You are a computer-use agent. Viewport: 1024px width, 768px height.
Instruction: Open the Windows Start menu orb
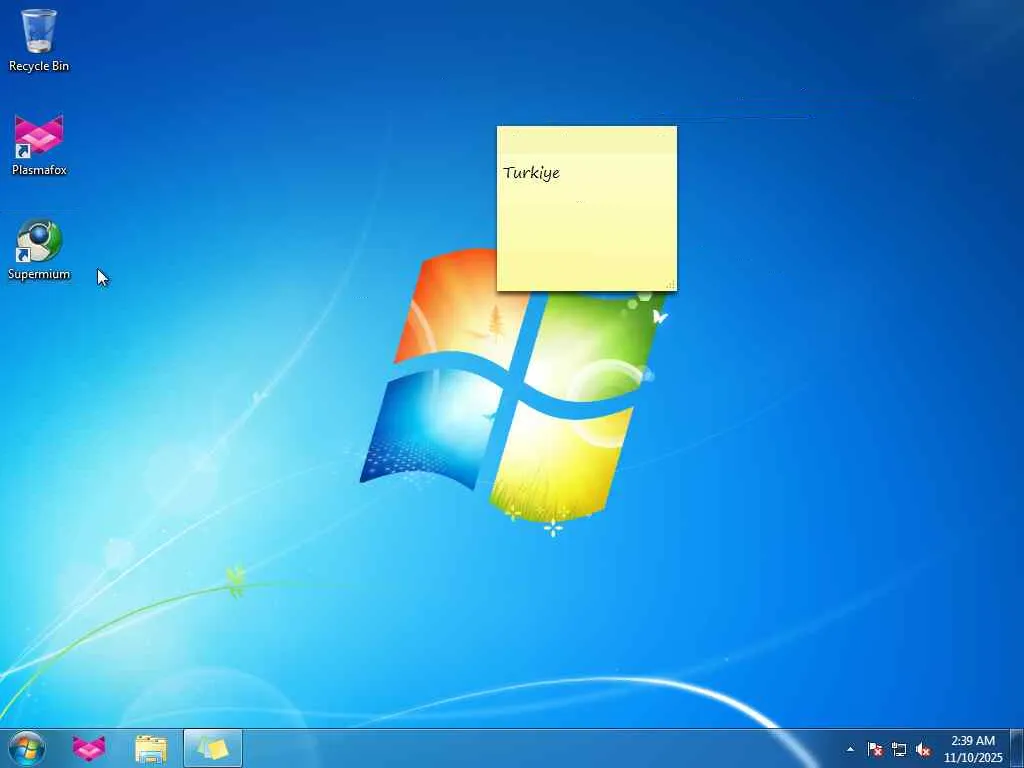[x=27, y=748]
